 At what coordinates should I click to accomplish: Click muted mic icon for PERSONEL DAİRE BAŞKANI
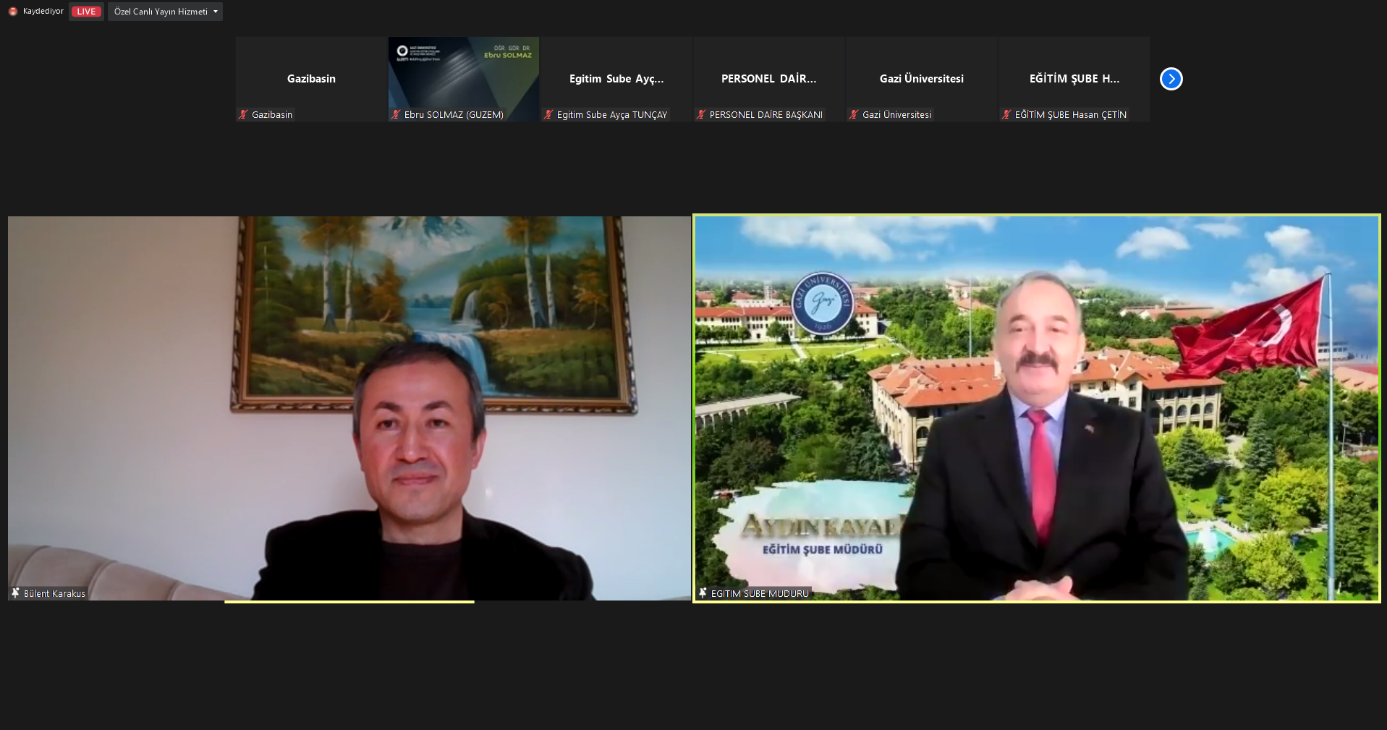(701, 115)
